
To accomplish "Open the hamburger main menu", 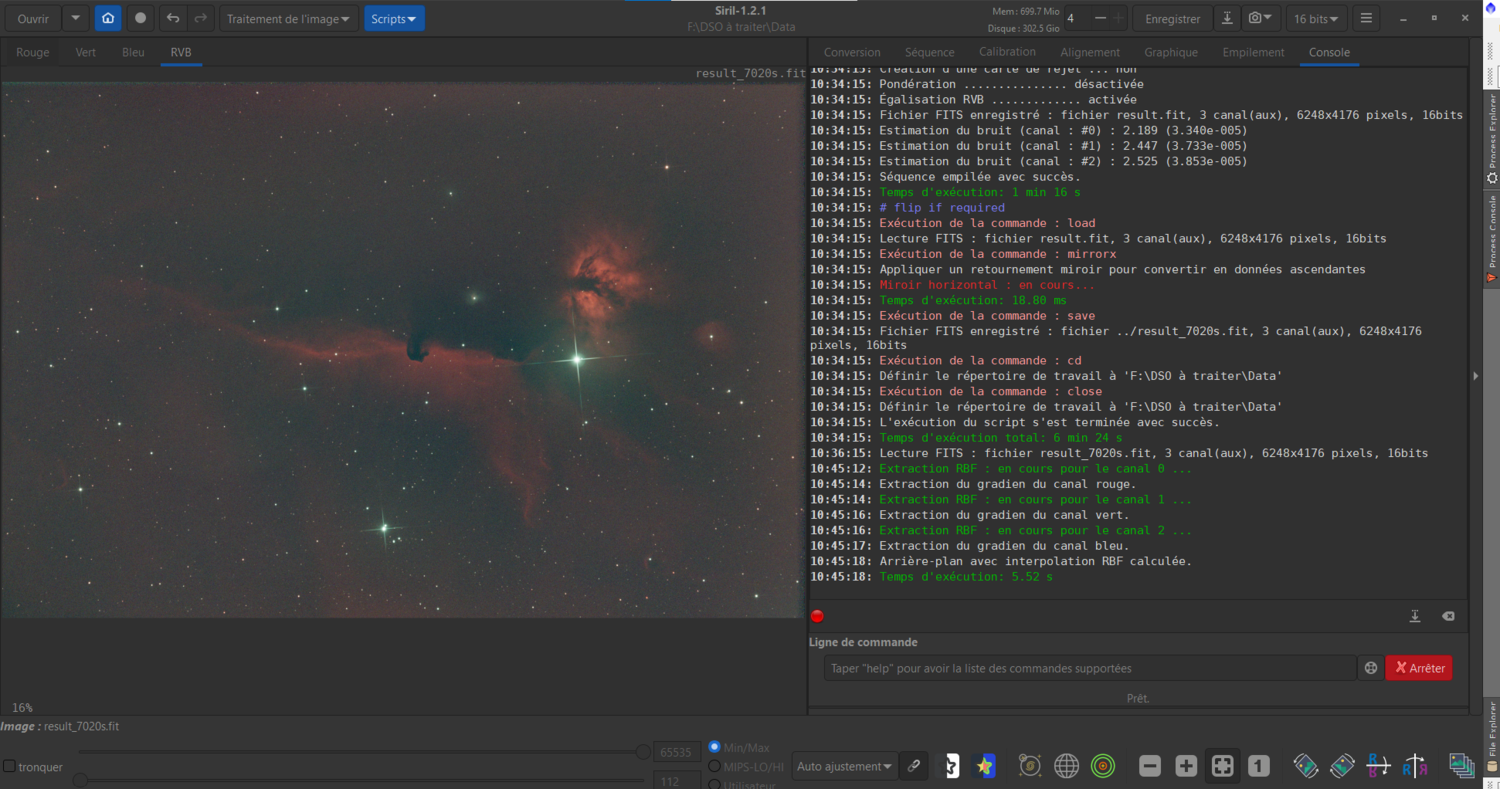I will pos(1366,18).
